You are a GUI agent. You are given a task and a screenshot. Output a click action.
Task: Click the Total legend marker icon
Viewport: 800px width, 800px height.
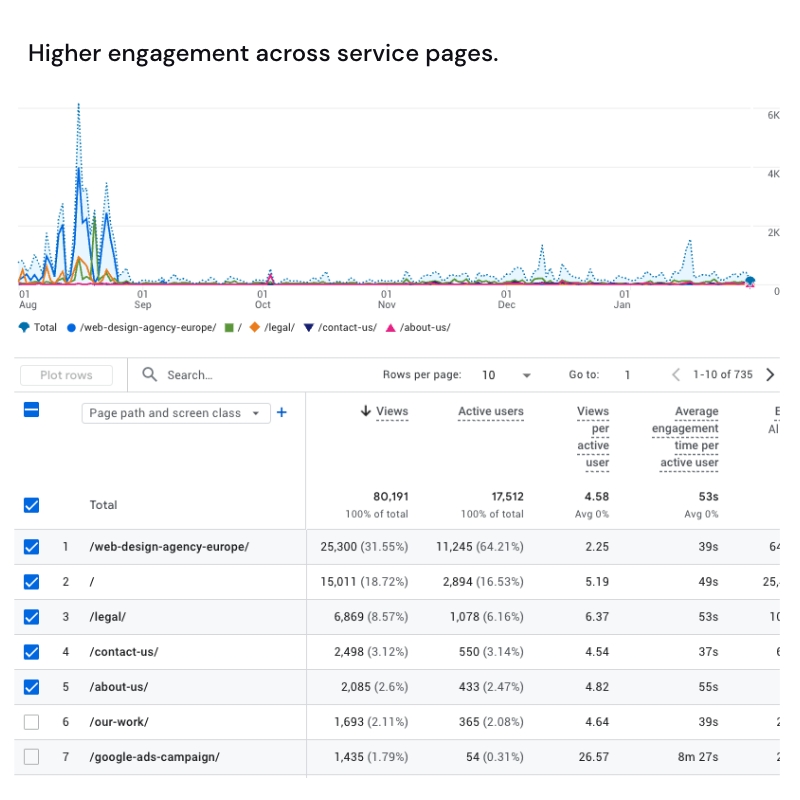[x=24, y=327]
